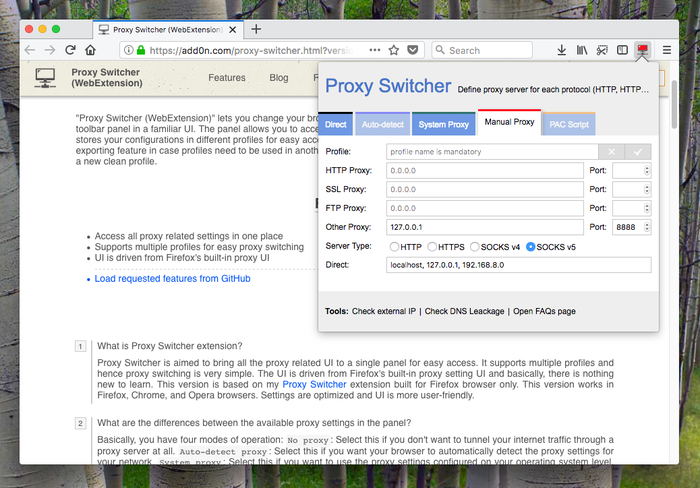Open the Firefox hamburger menu
700x488 pixels.
click(x=667, y=50)
